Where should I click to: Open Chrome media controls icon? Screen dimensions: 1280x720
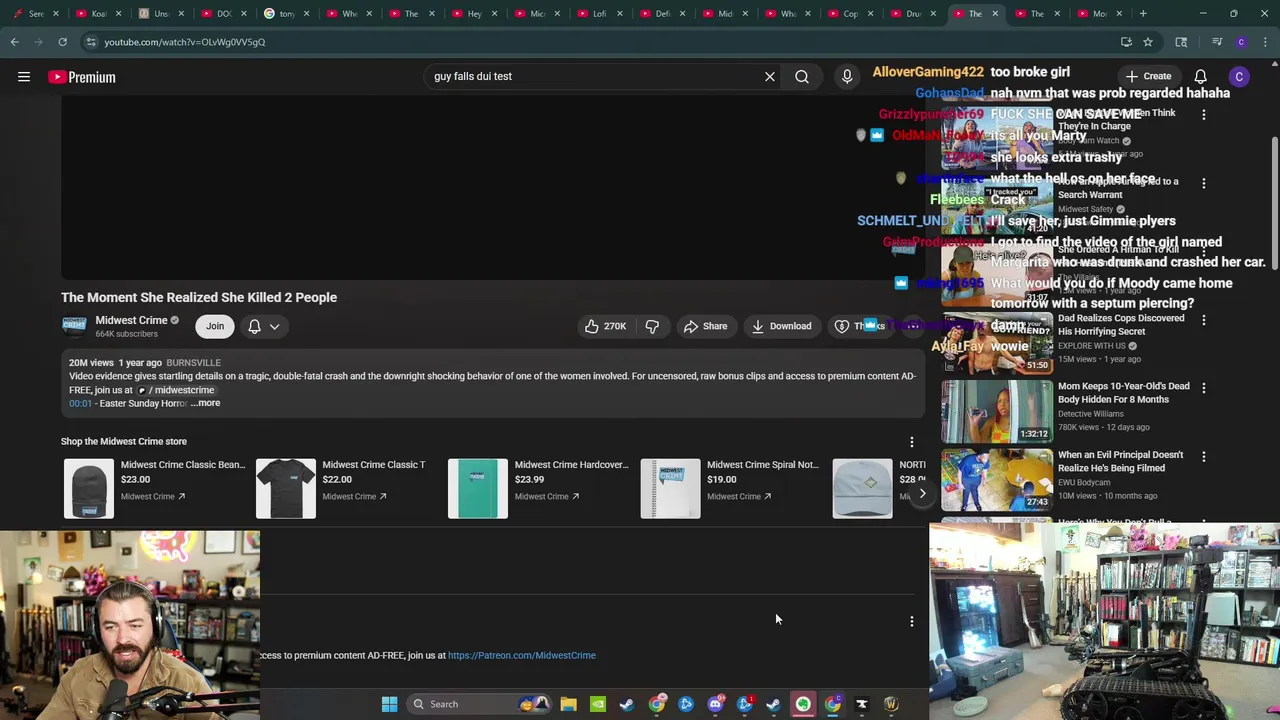(x=1217, y=42)
